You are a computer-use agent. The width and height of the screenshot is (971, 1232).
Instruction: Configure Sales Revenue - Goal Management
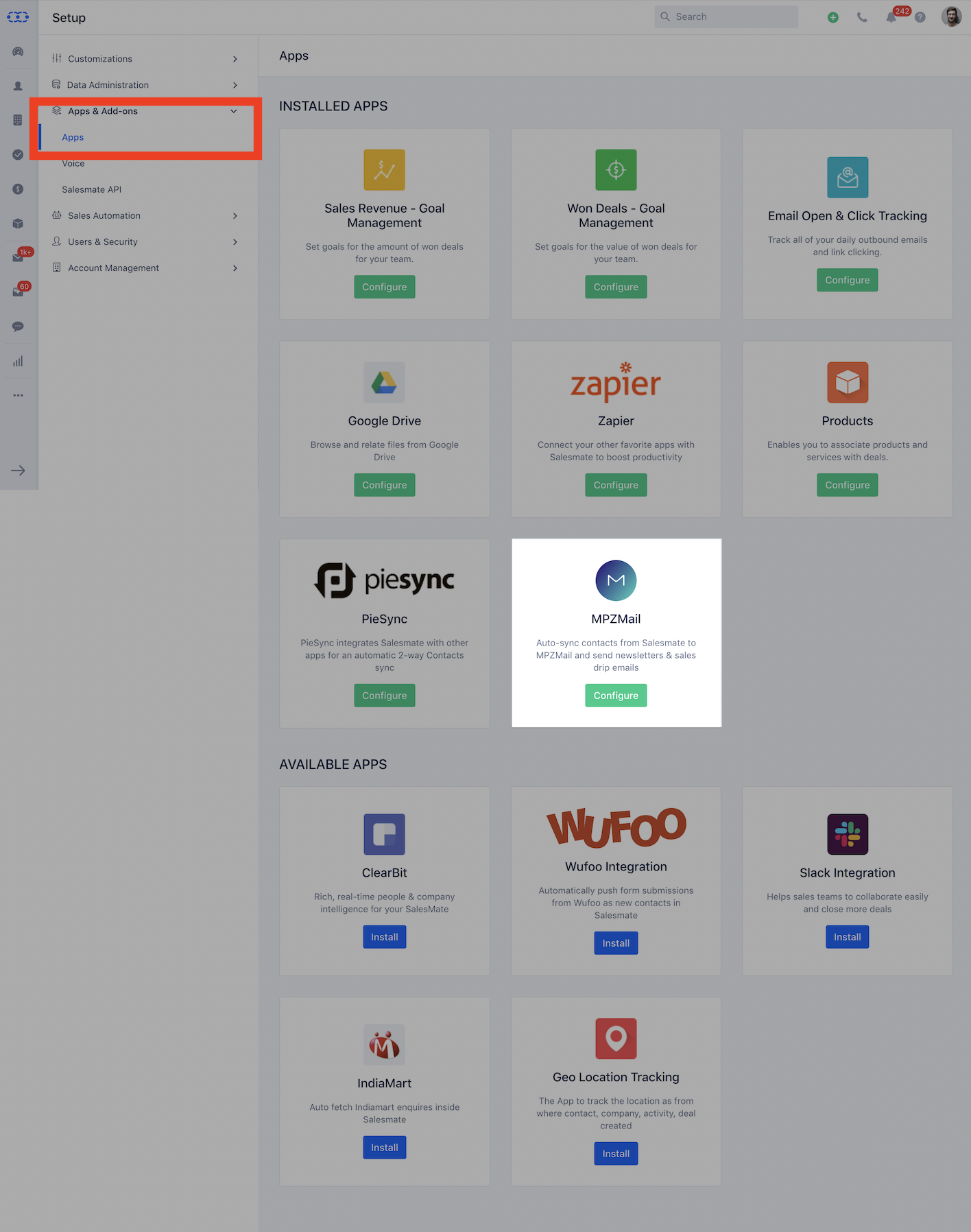pos(384,287)
